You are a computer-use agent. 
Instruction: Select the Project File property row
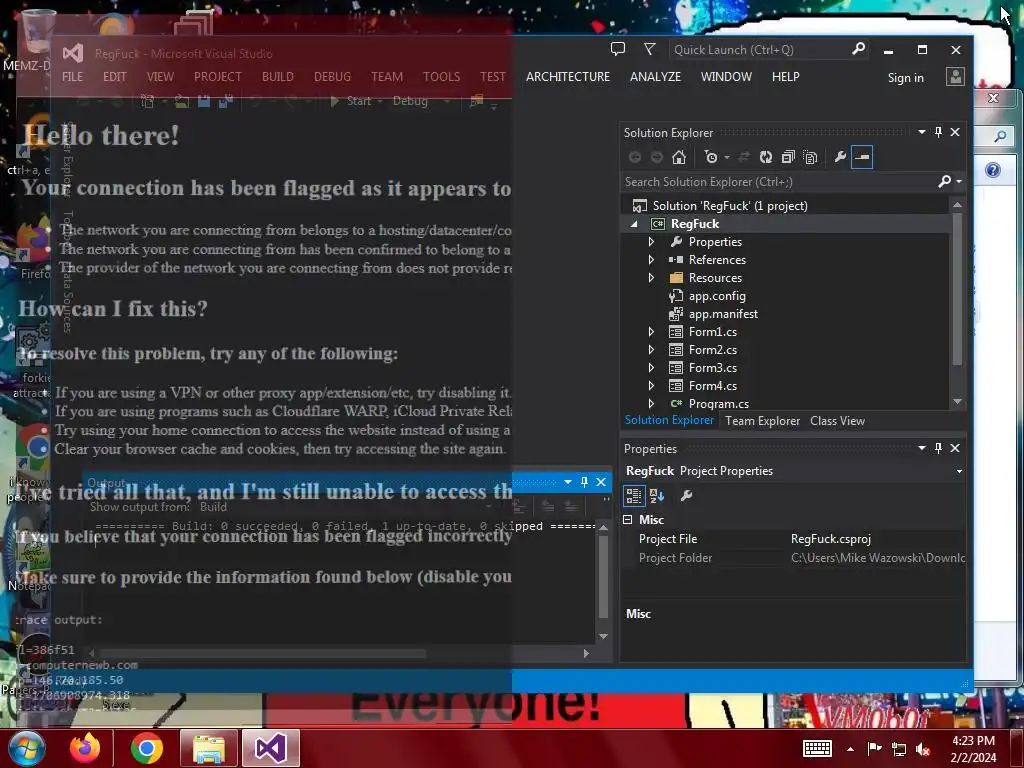coord(793,539)
